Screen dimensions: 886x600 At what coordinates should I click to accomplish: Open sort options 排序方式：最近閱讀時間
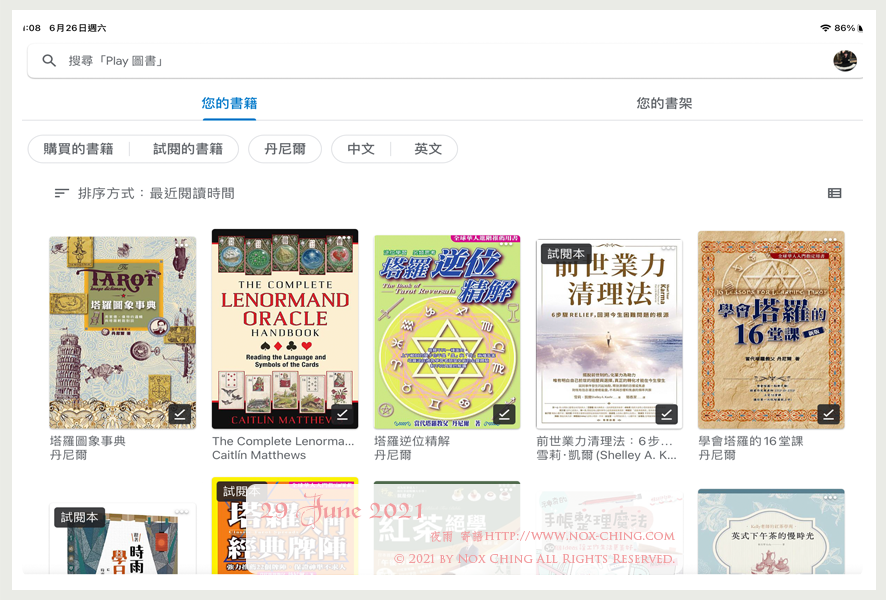pos(144,193)
